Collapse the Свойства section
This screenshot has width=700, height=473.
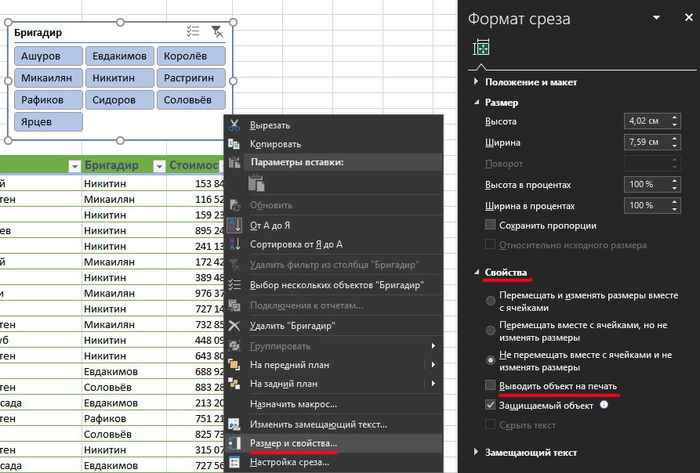pos(476,272)
